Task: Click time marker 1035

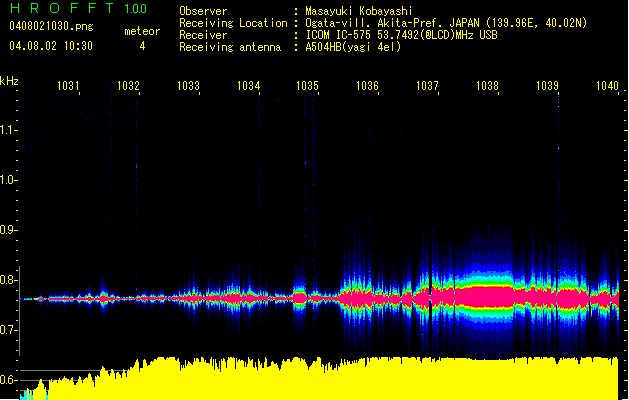Action: [x=307, y=85]
